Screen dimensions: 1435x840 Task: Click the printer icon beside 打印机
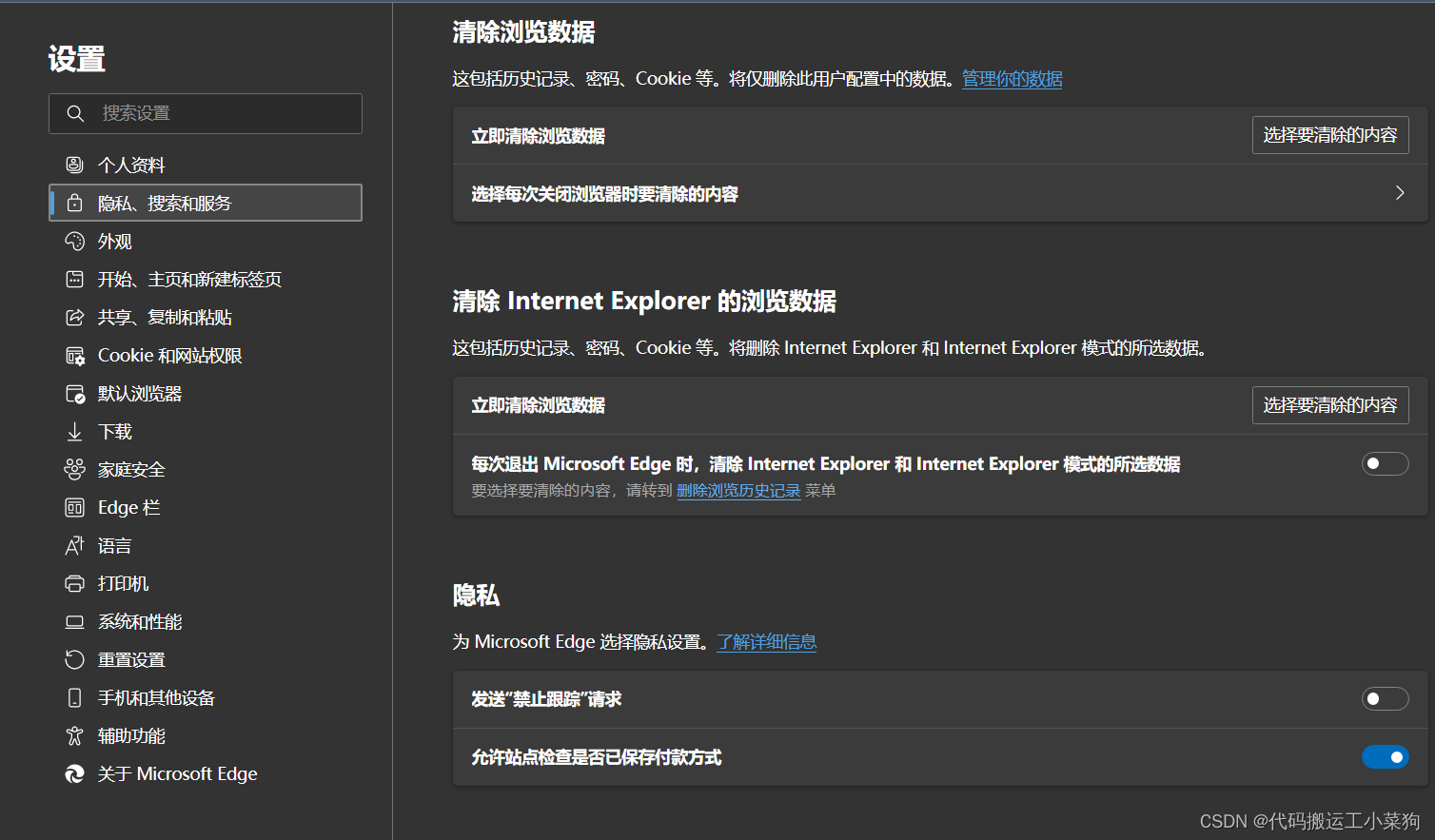pos(74,583)
